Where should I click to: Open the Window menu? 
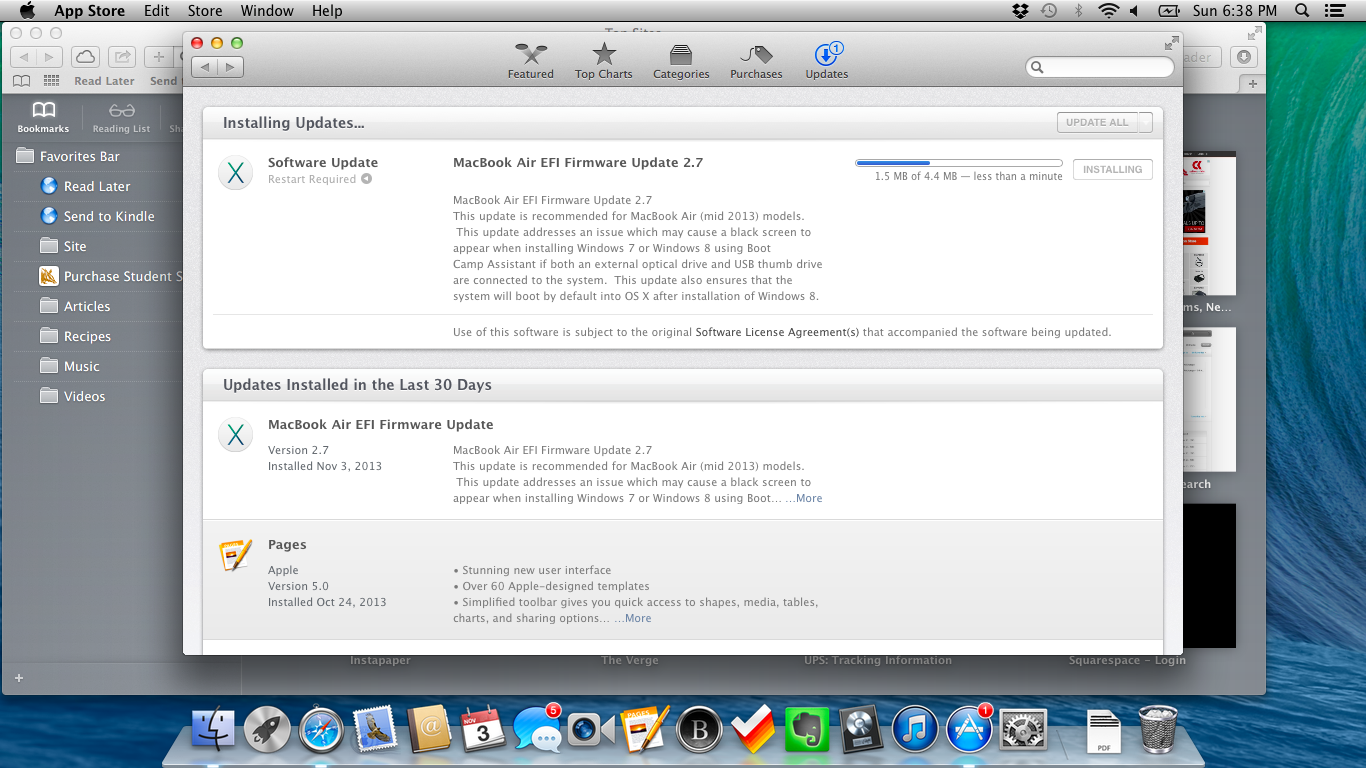pos(267,11)
